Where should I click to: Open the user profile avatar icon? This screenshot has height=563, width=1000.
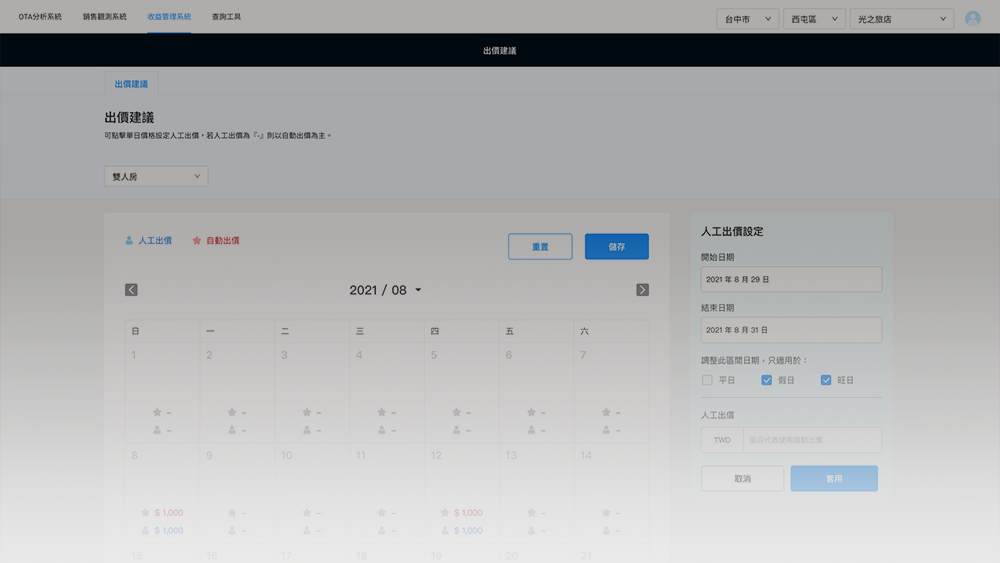(x=973, y=18)
